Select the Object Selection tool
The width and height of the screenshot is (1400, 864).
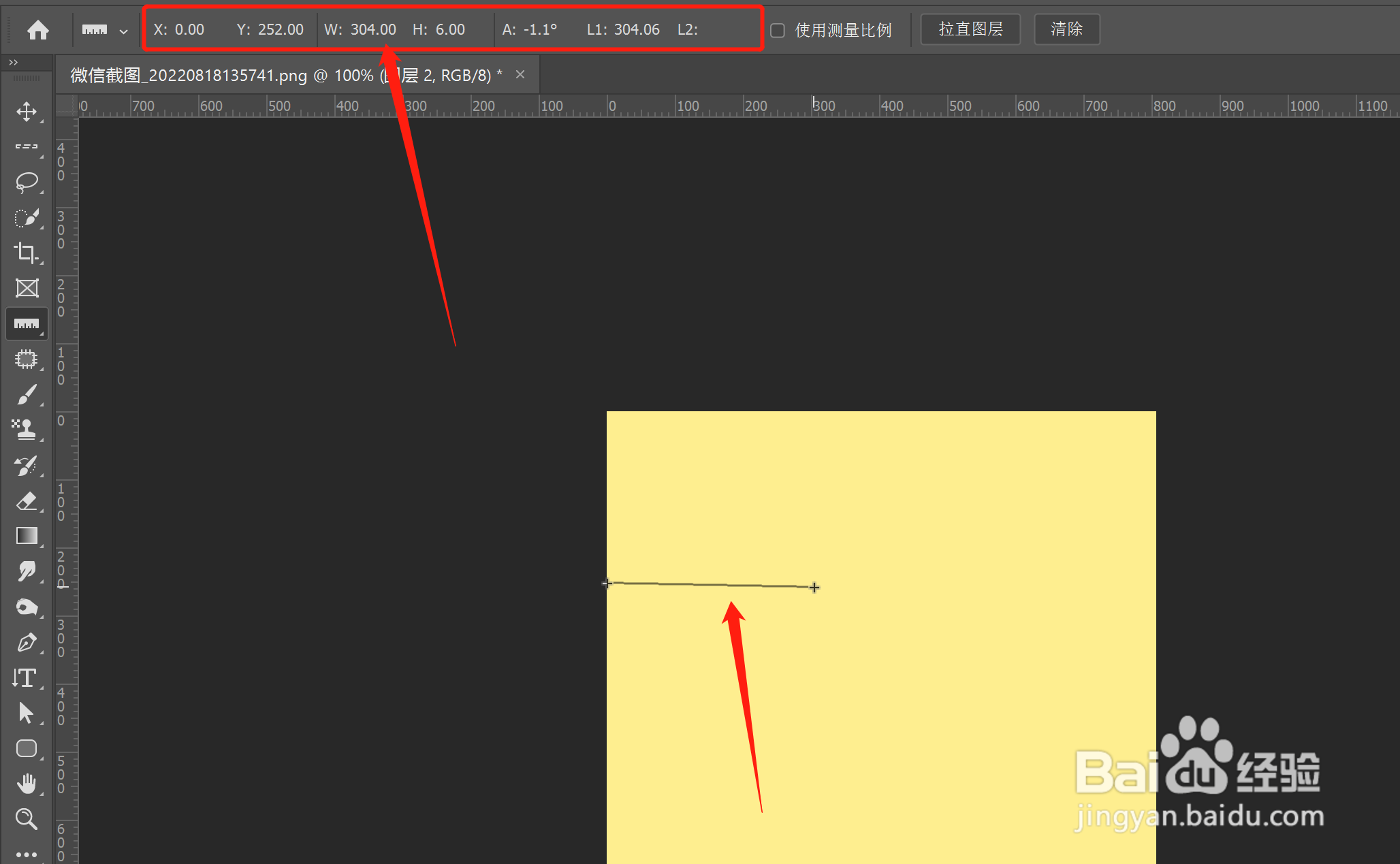click(27, 359)
